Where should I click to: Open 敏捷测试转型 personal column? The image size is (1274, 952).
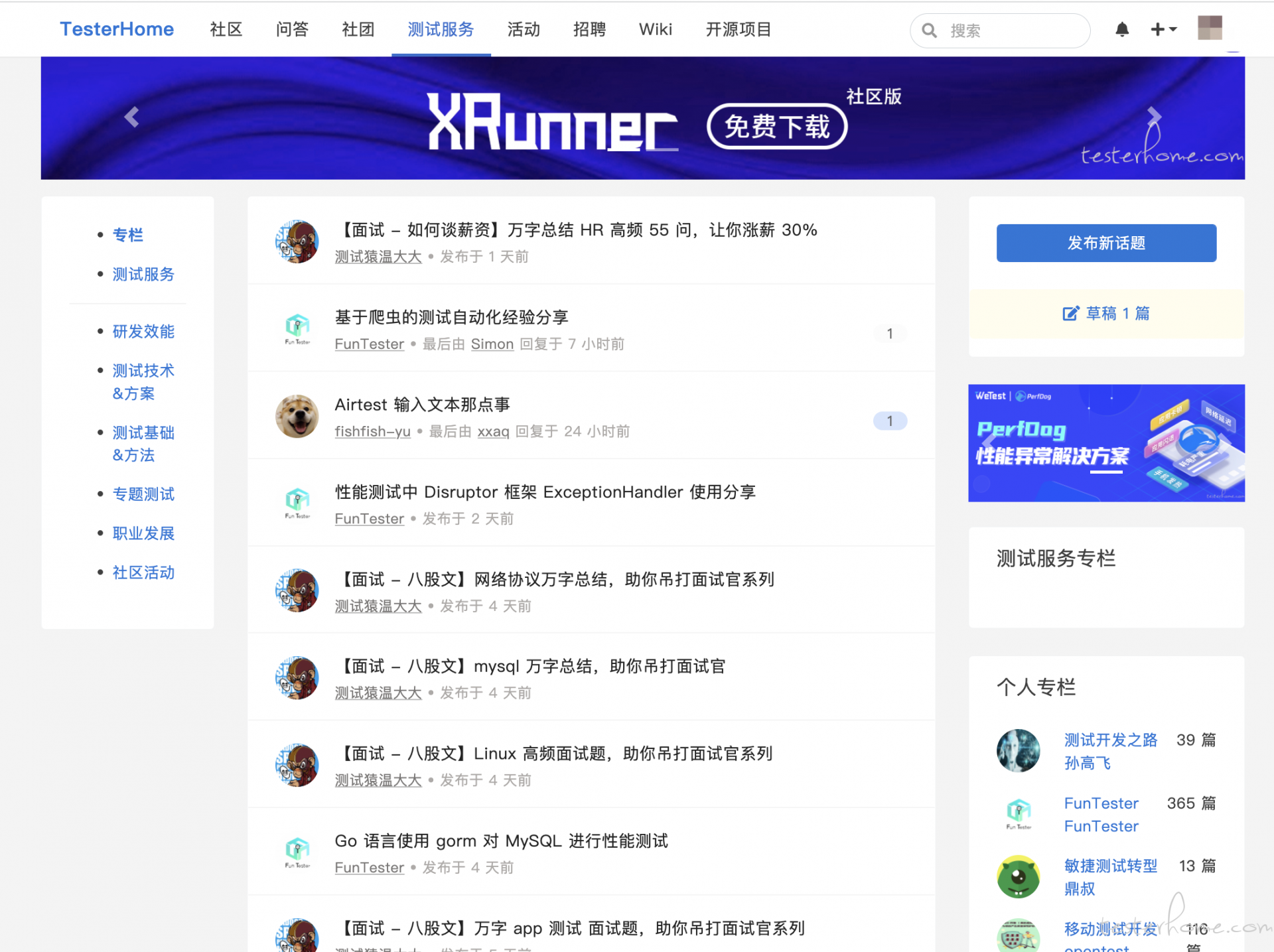click(1111, 866)
